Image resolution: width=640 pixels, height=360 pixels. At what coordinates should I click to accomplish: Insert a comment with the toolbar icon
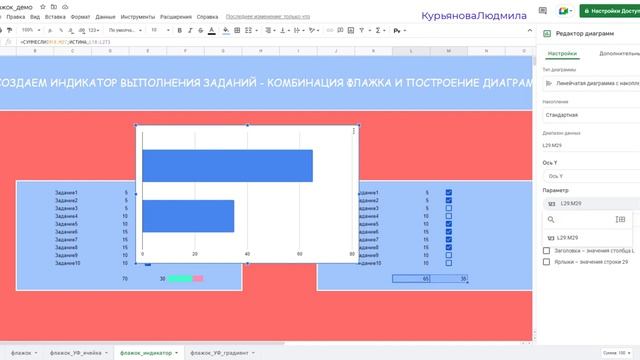click(340, 30)
